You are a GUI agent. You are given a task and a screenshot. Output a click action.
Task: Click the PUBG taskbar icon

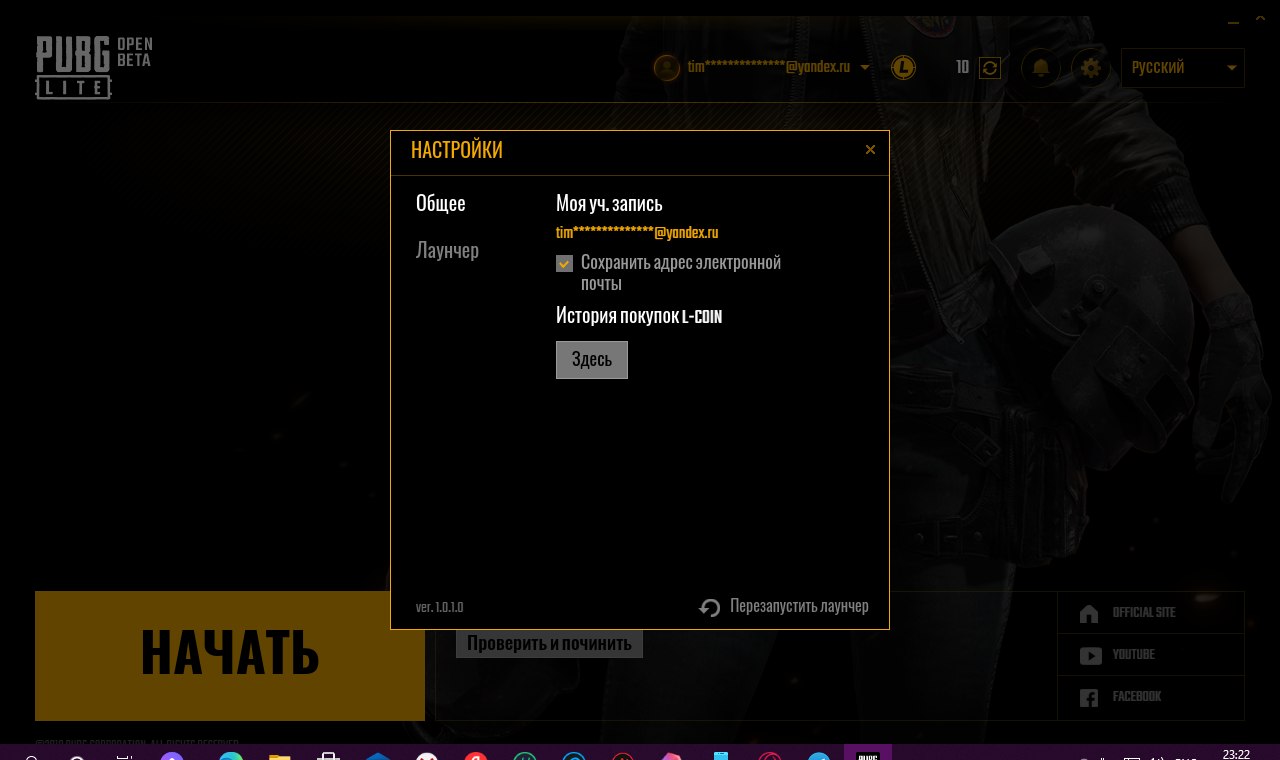(868, 753)
